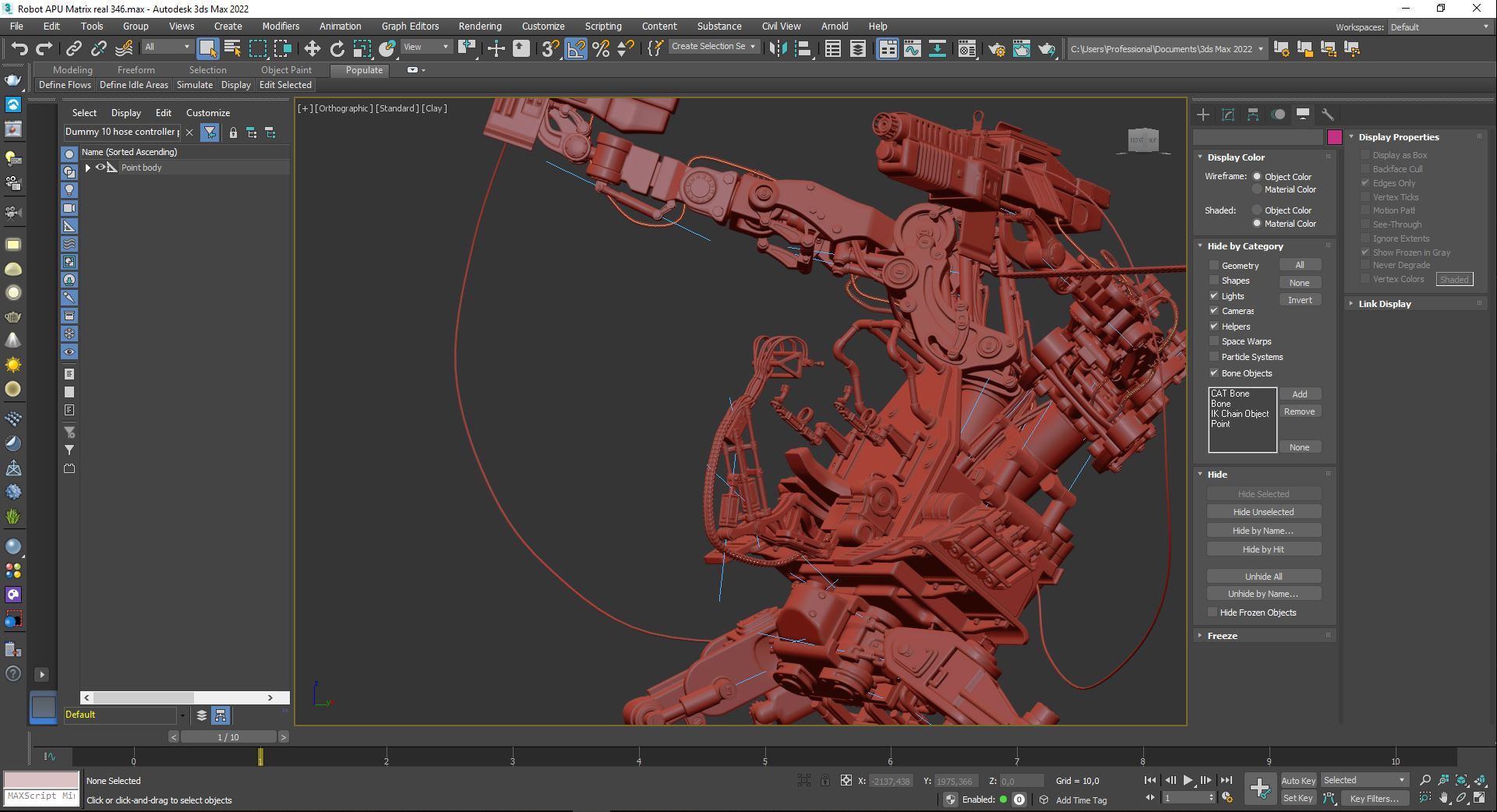Select the Rotate tool
Viewport: 1497px width, 812px height.
(x=337, y=49)
